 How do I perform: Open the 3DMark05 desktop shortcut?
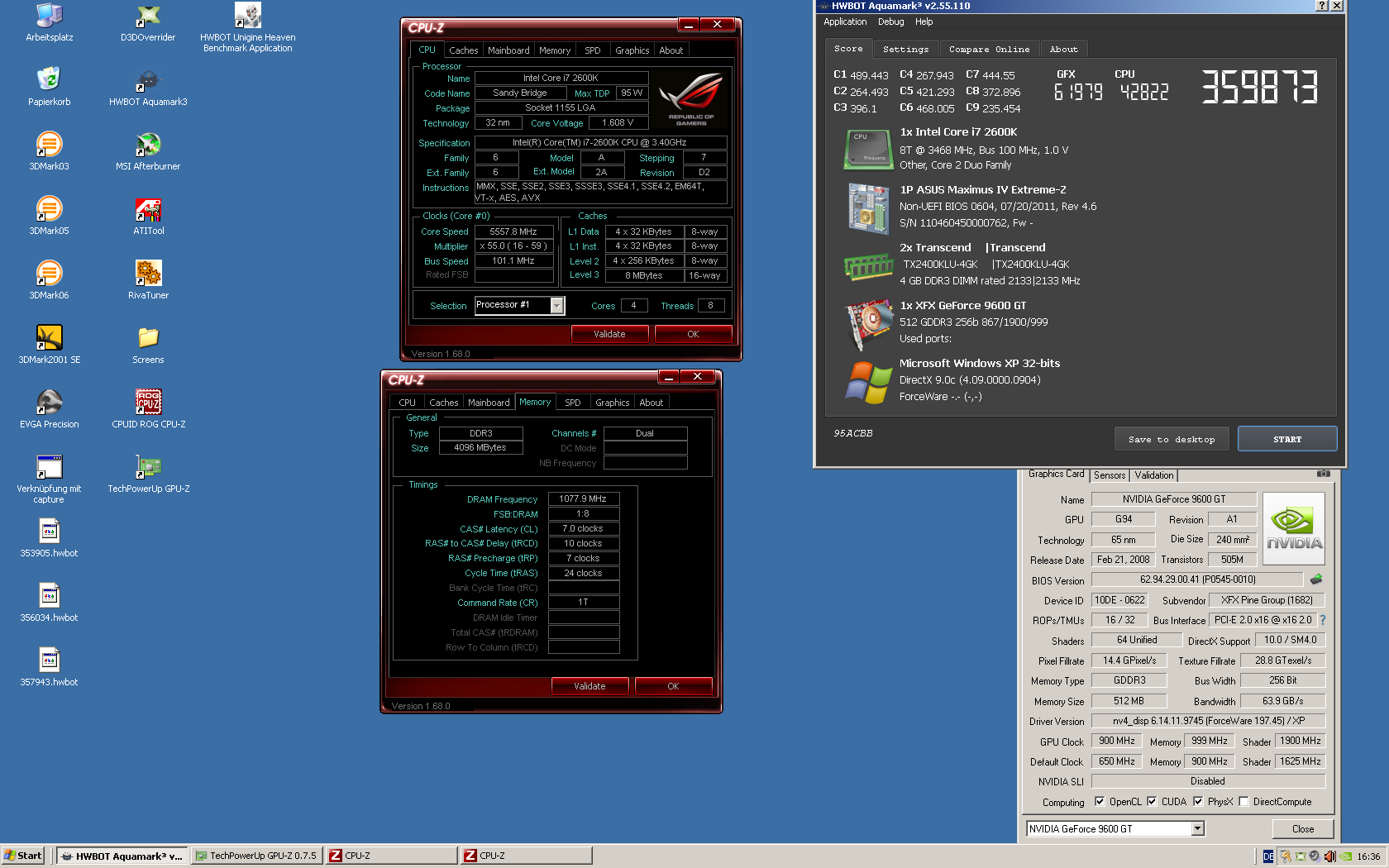click(x=50, y=215)
